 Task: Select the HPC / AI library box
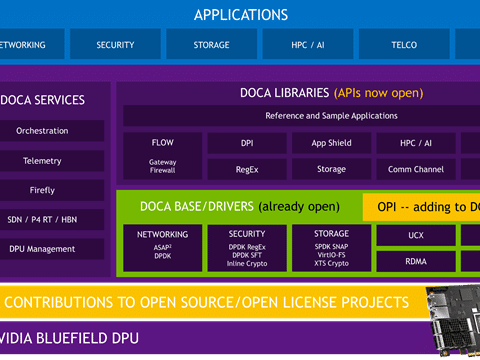click(416, 143)
